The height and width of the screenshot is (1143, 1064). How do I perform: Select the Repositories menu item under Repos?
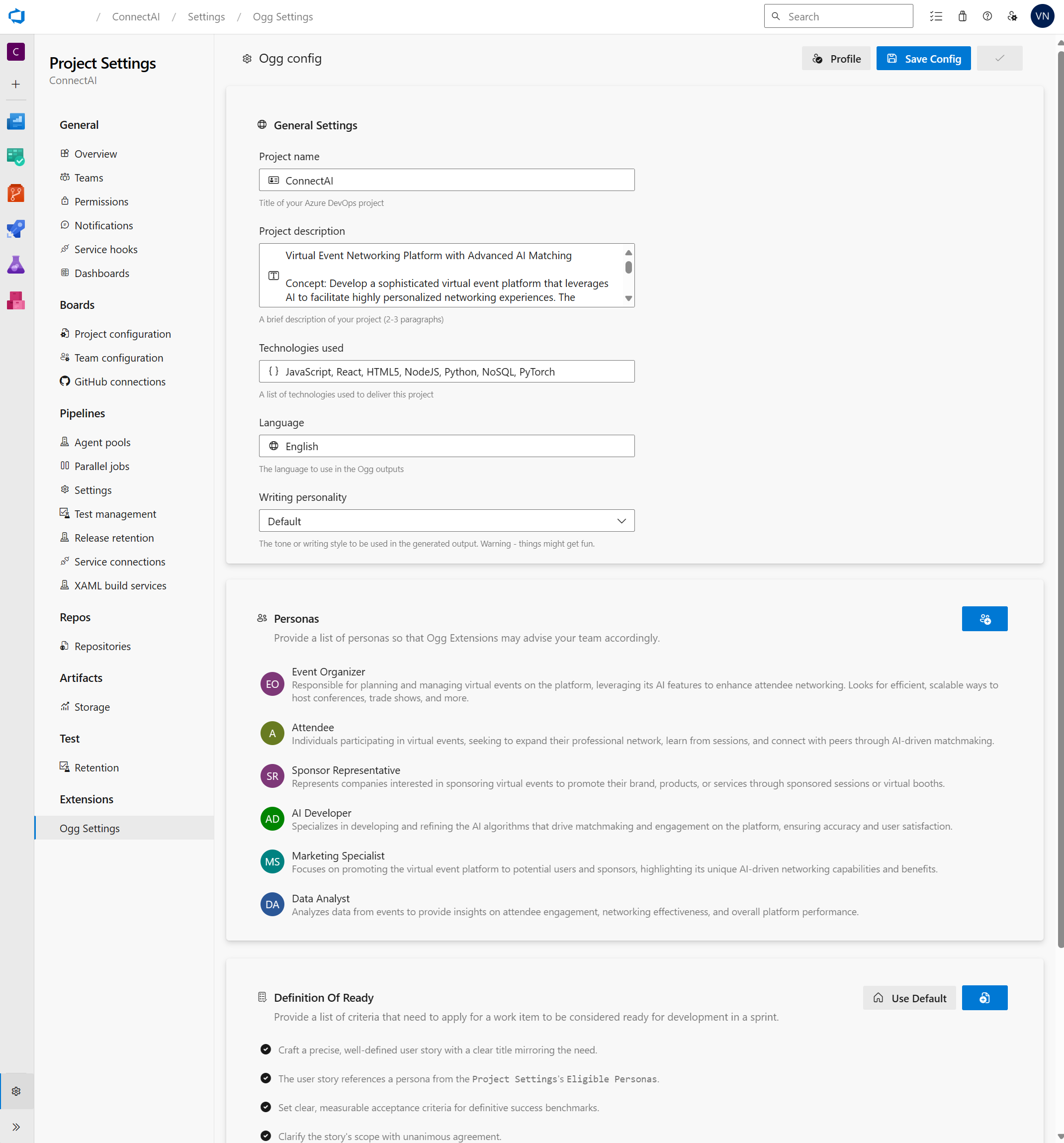pos(103,645)
